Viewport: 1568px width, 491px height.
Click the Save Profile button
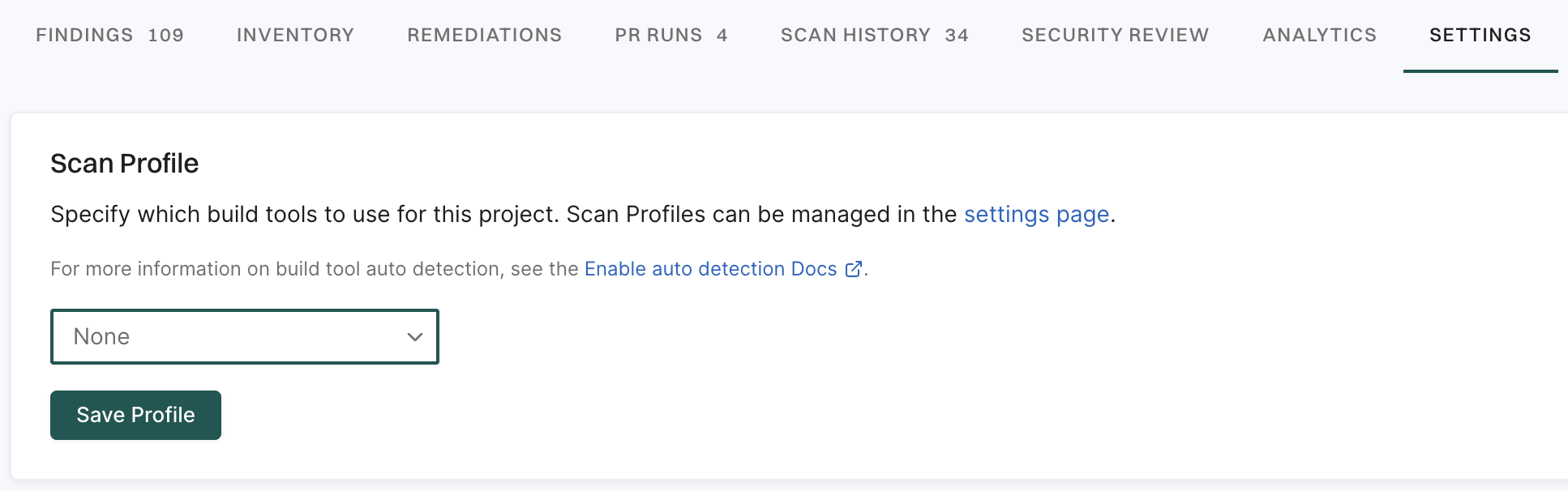(135, 415)
